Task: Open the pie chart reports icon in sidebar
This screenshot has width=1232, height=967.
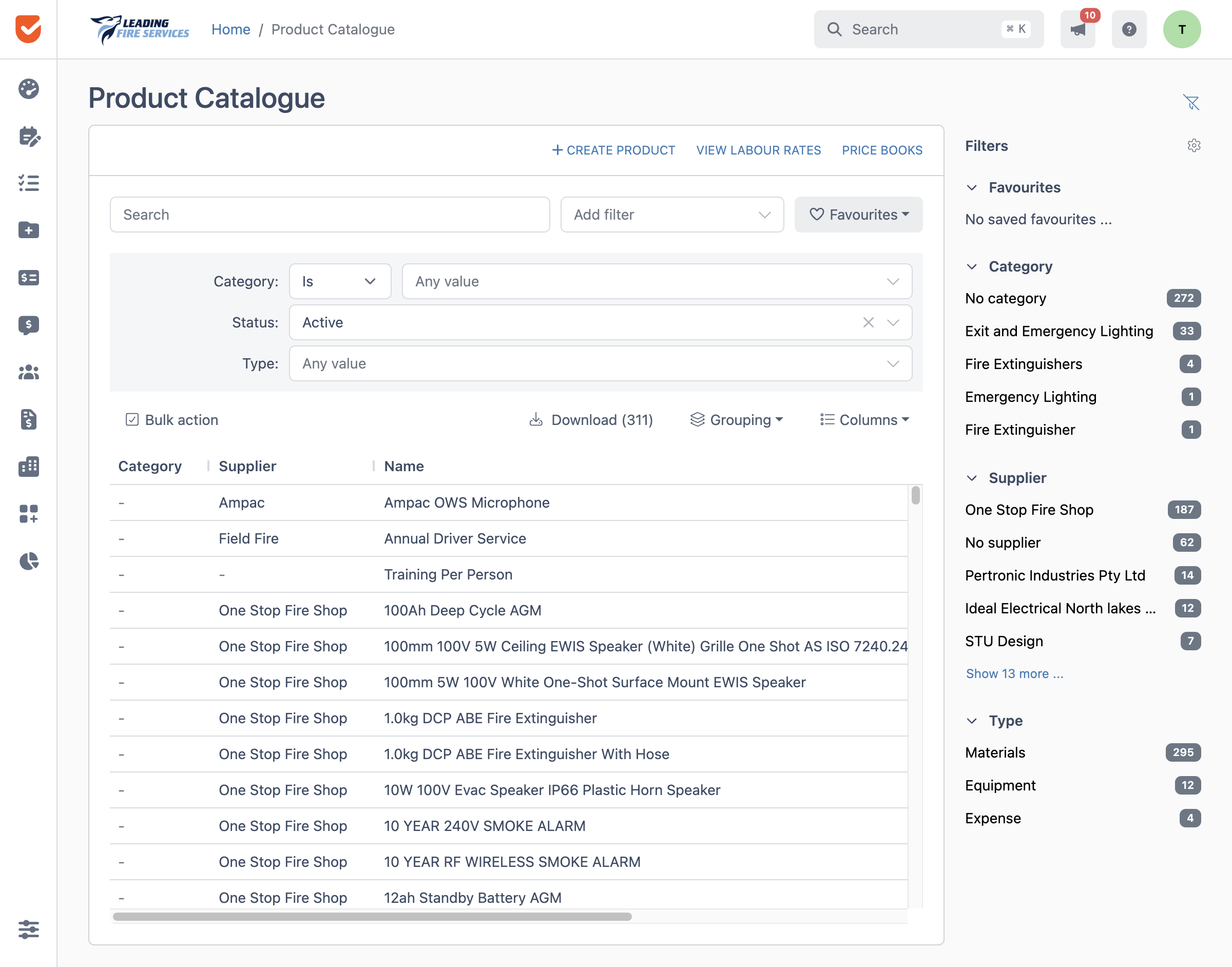Action: coord(28,561)
